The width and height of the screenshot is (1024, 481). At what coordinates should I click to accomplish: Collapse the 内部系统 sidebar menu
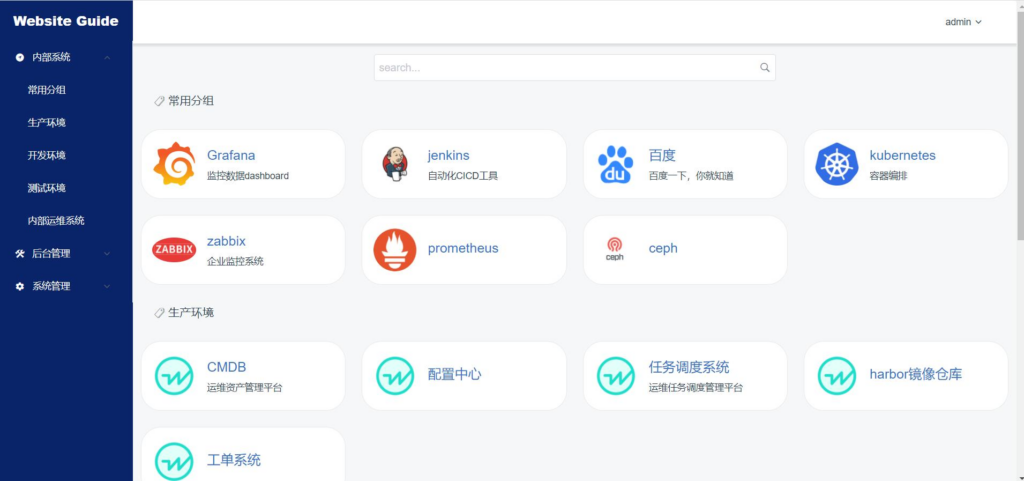tap(66, 57)
